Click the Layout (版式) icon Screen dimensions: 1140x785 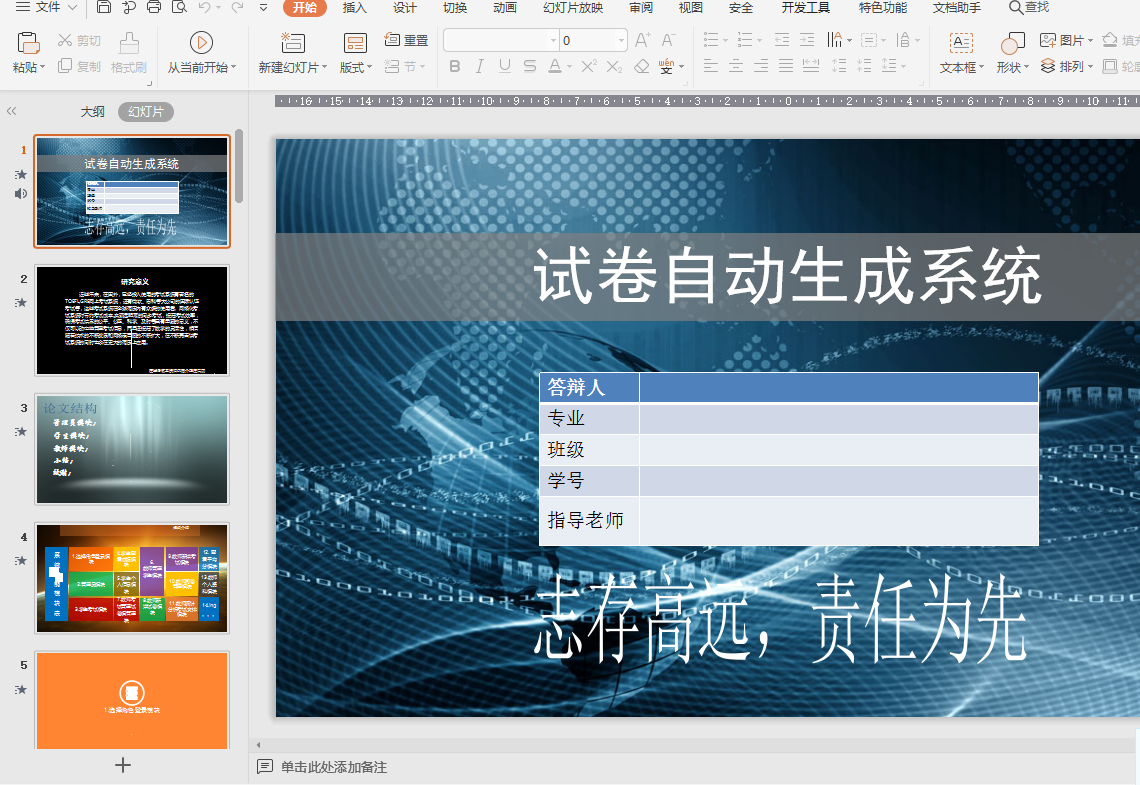pos(355,44)
